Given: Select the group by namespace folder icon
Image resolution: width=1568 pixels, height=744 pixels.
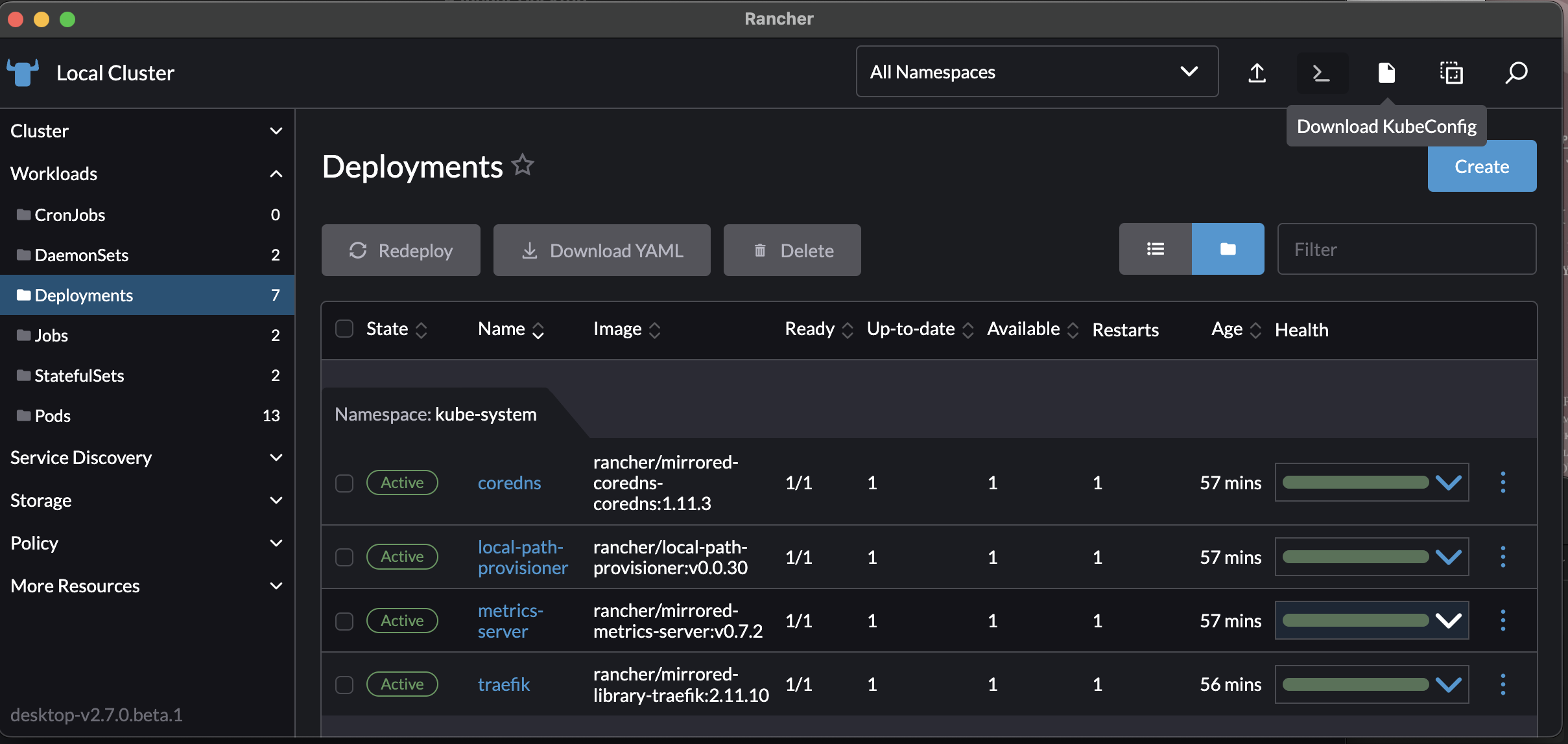Looking at the screenshot, I should click(x=1228, y=250).
